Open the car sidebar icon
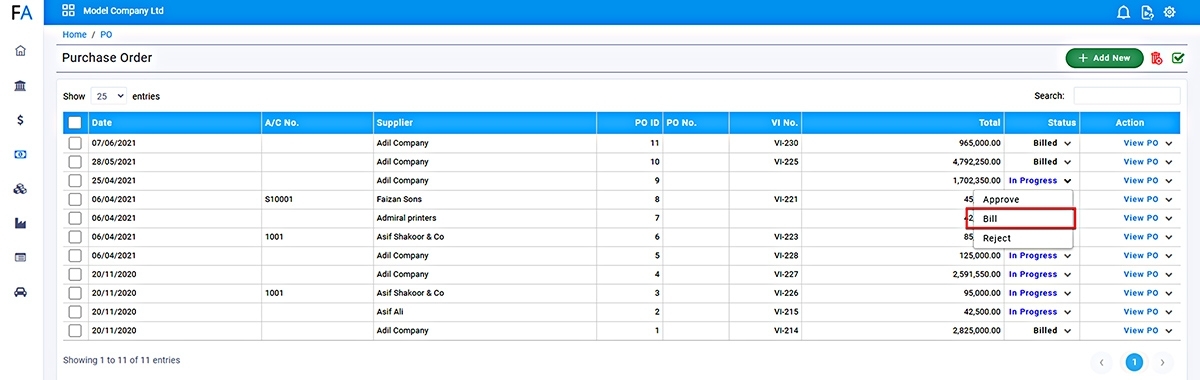1200x380 pixels. 21,292
